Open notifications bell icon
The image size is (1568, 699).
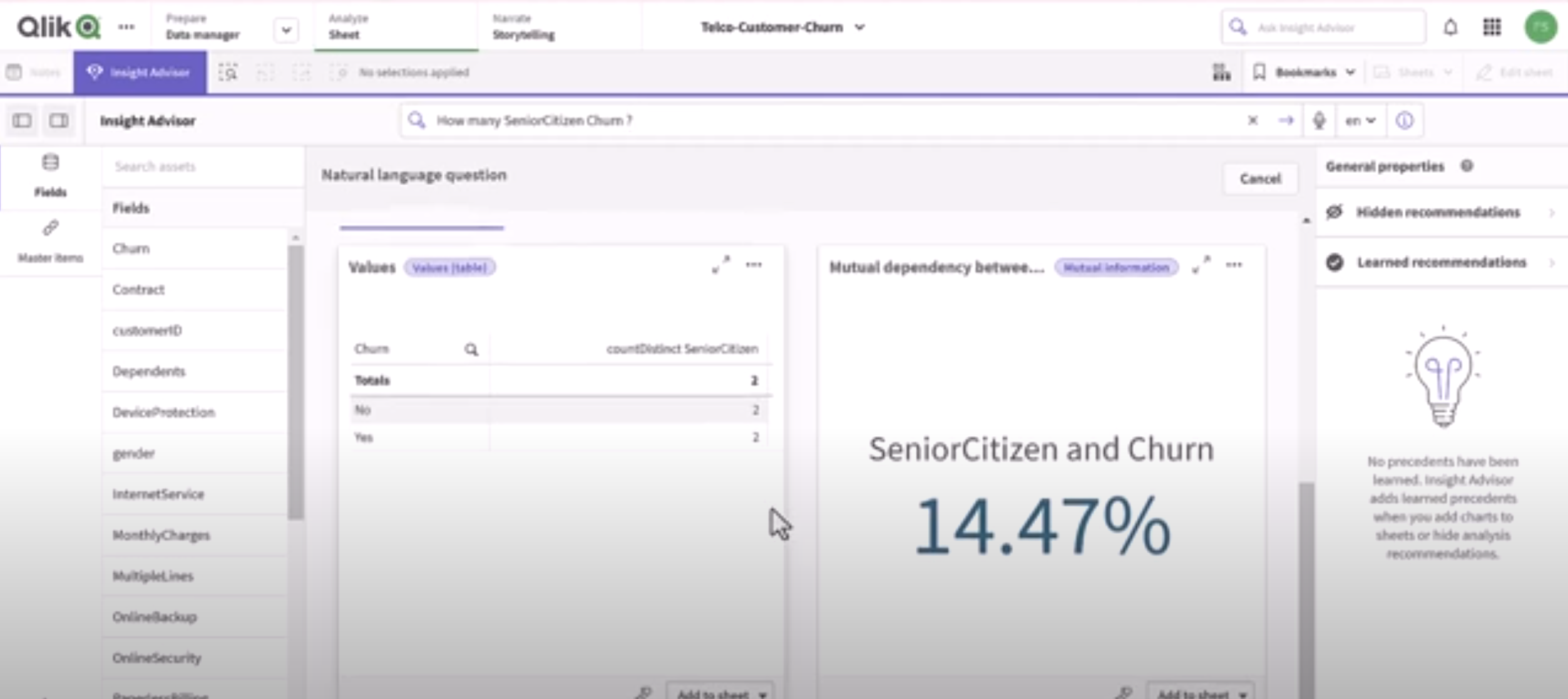1450,28
